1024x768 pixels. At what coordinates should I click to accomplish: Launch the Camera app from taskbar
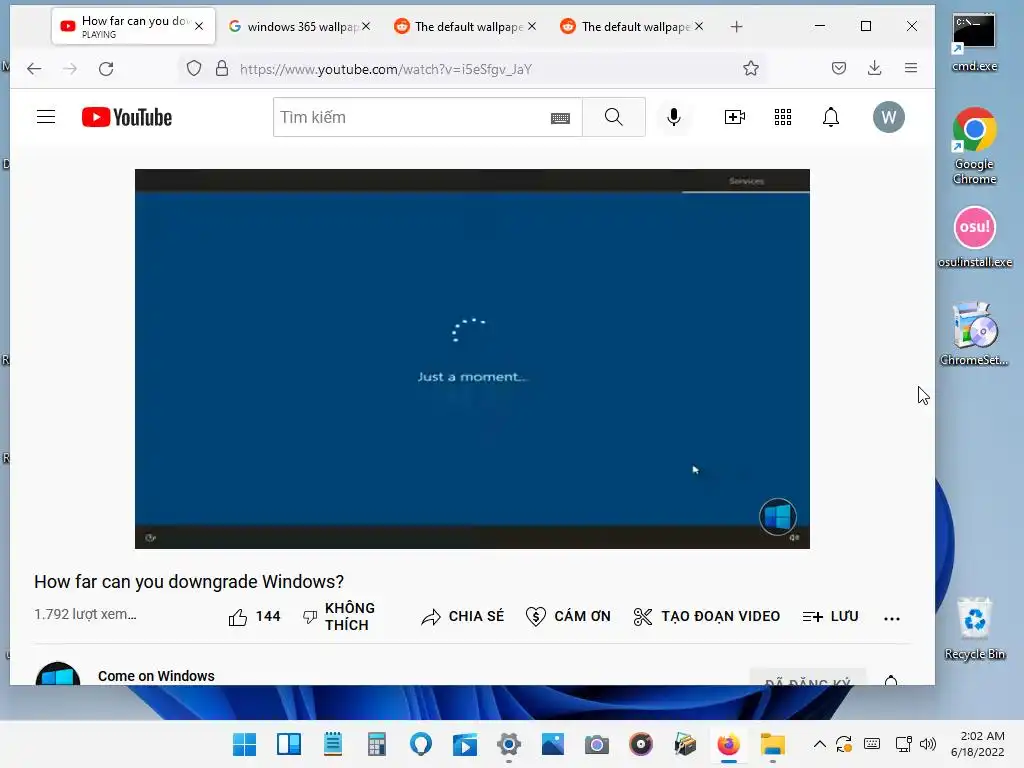coord(596,744)
